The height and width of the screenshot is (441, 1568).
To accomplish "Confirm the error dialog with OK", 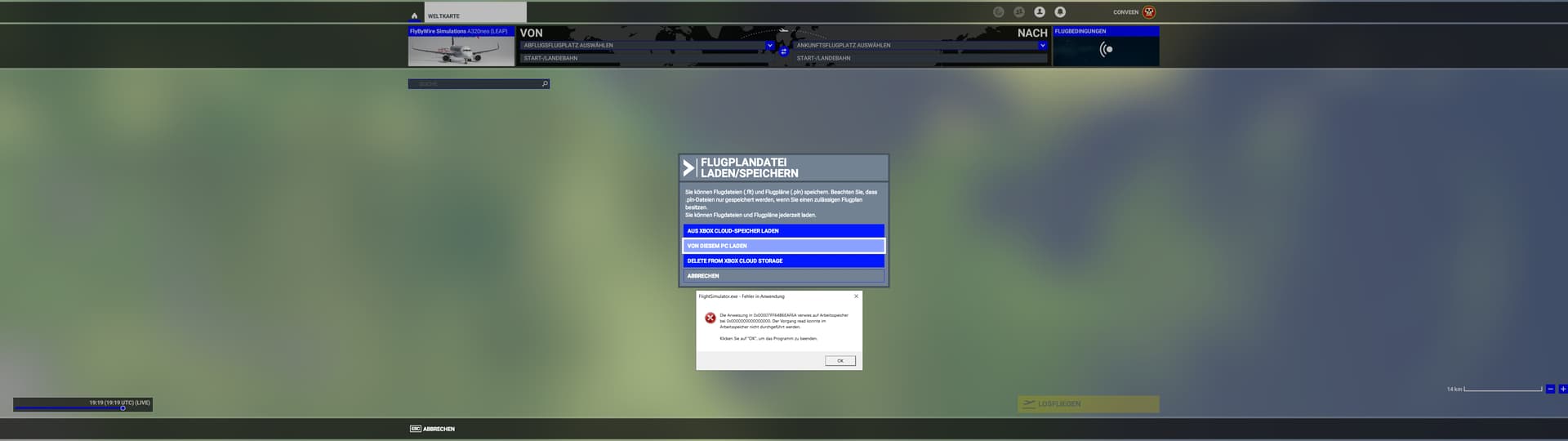I will point(840,361).
